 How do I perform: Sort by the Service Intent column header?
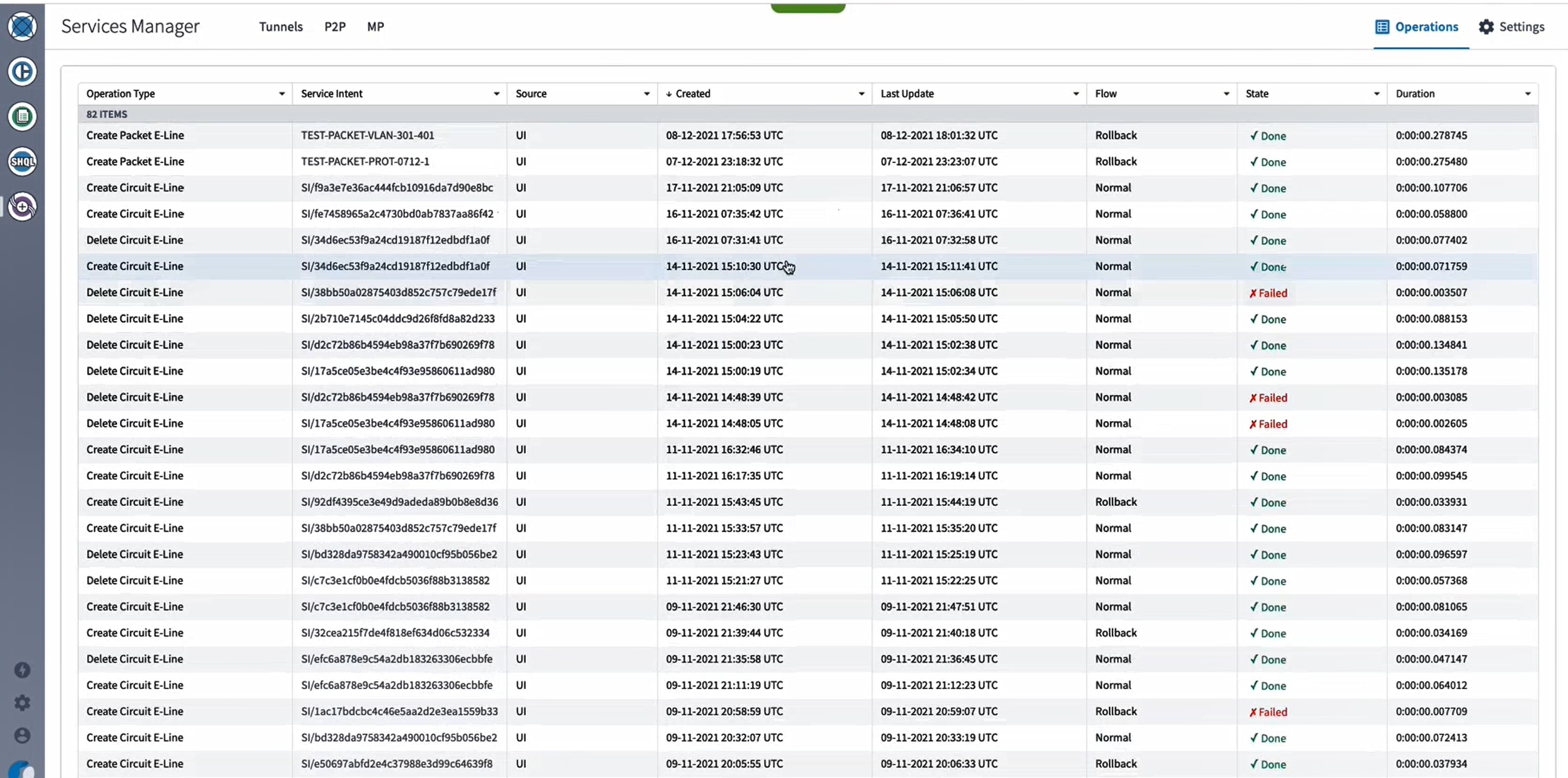[332, 94]
